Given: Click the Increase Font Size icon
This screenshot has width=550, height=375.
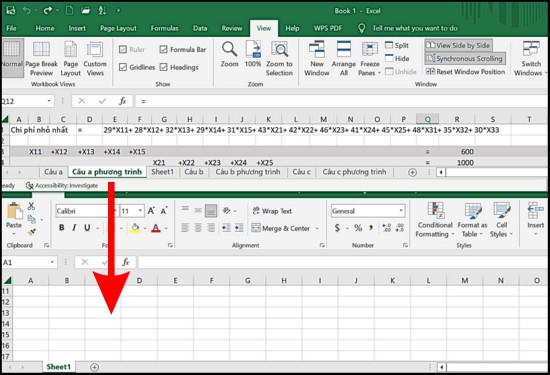Looking at the screenshot, I should click(x=151, y=211).
